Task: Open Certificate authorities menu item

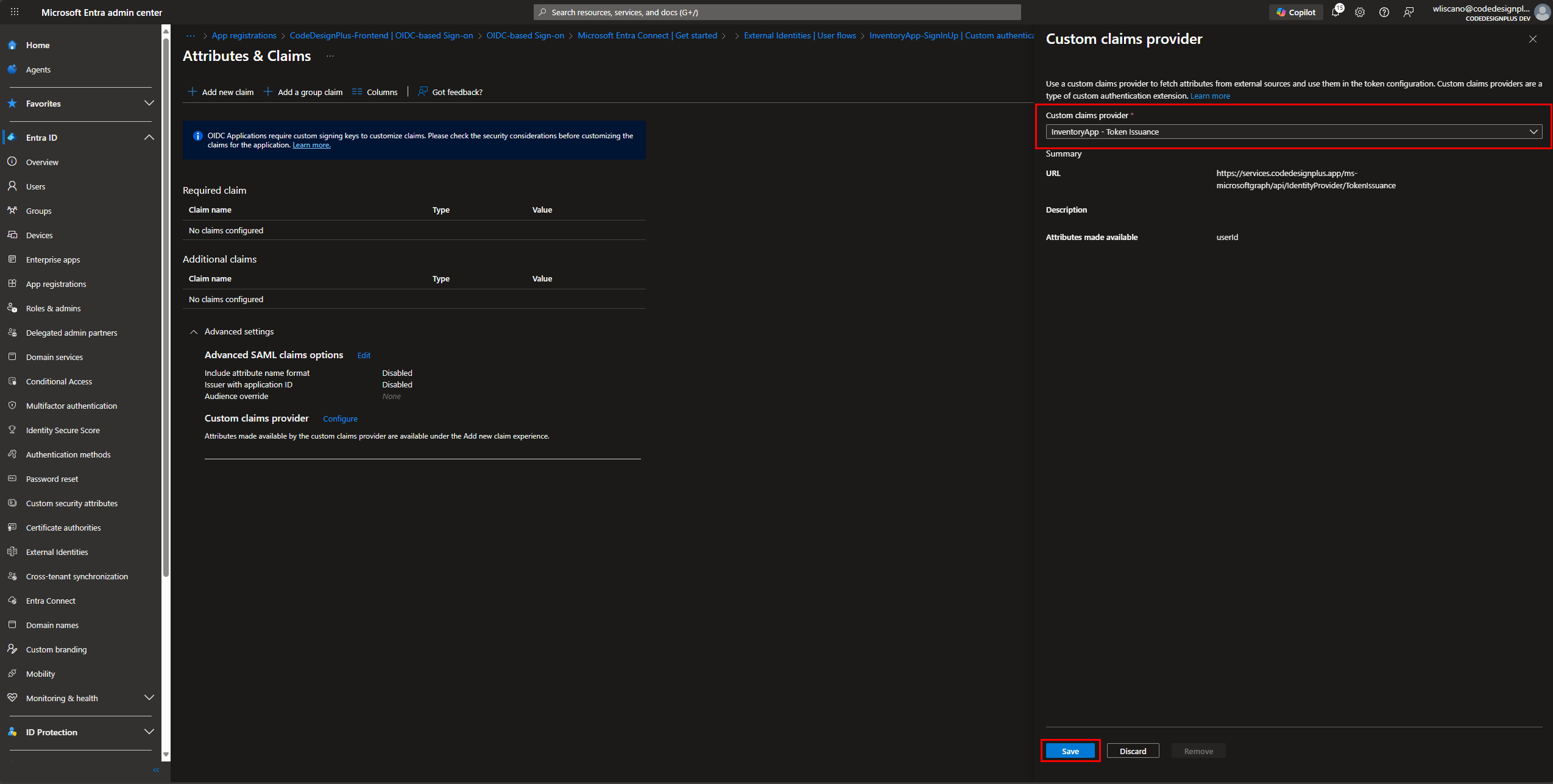Action: [63, 528]
